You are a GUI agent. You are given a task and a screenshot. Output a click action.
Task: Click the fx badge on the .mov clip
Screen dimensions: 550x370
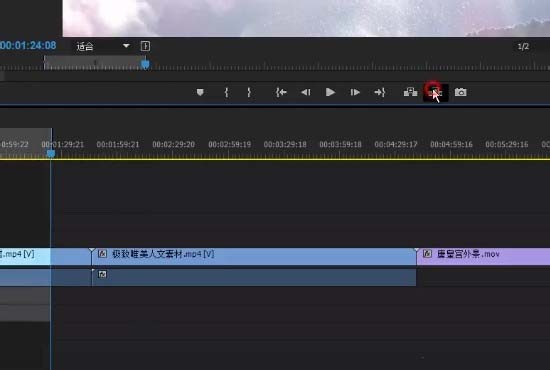point(427,254)
